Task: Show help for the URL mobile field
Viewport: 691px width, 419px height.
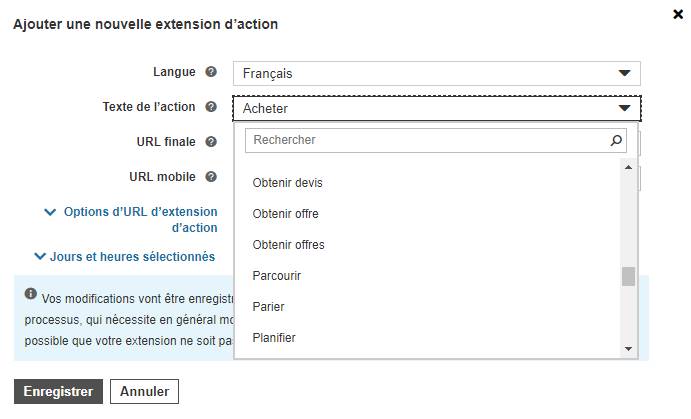Action: (211, 177)
